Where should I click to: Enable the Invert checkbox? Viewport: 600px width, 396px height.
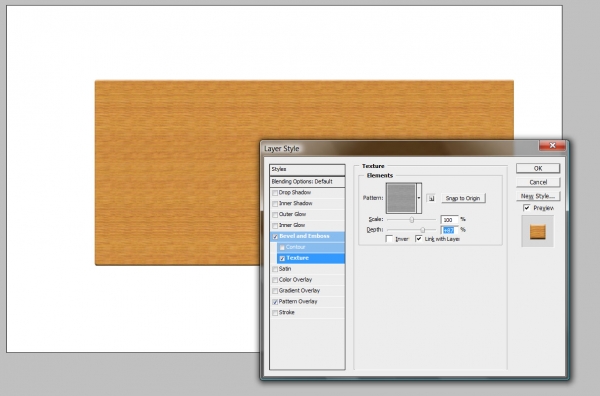(x=389, y=239)
